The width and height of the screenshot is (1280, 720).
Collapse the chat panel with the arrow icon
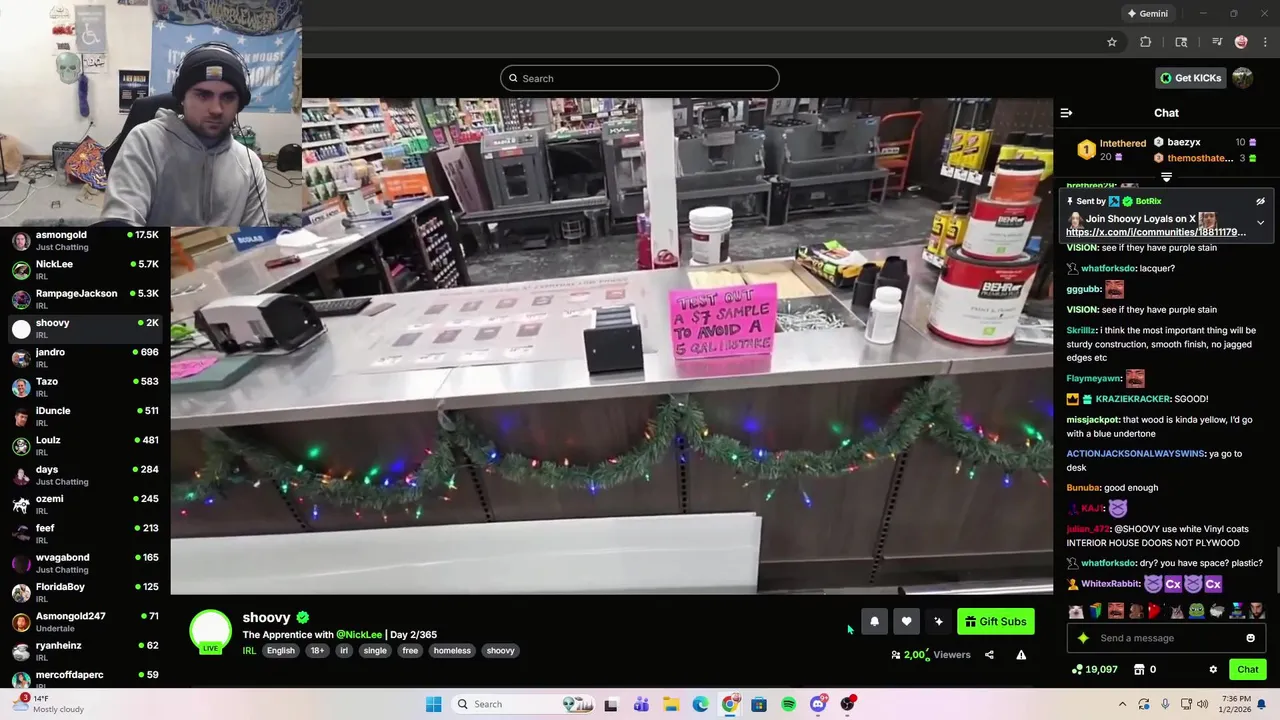[x=1066, y=113]
